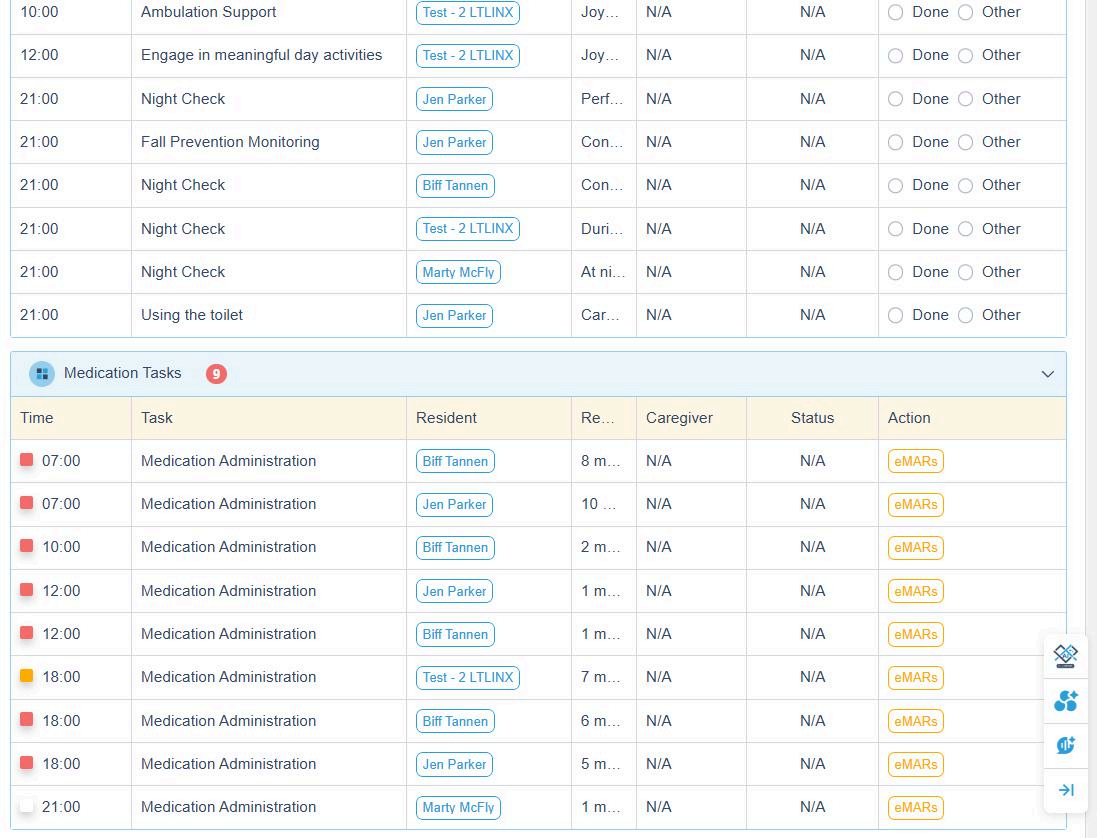This screenshot has width=1097, height=838.
Task: Open the AI diamond logo widget
Action: 1065,657
